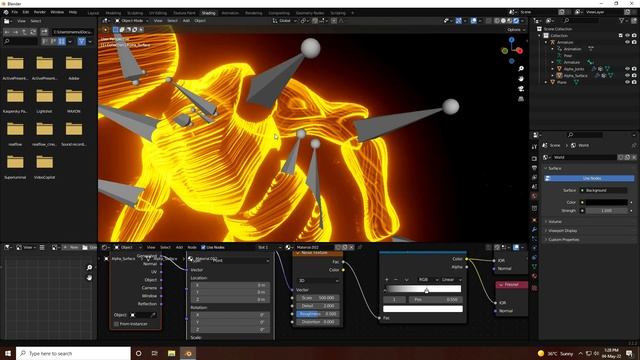Click the viewport Options dropdown
640x360 pixels.
pyautogui.click(x=516, y=29)
